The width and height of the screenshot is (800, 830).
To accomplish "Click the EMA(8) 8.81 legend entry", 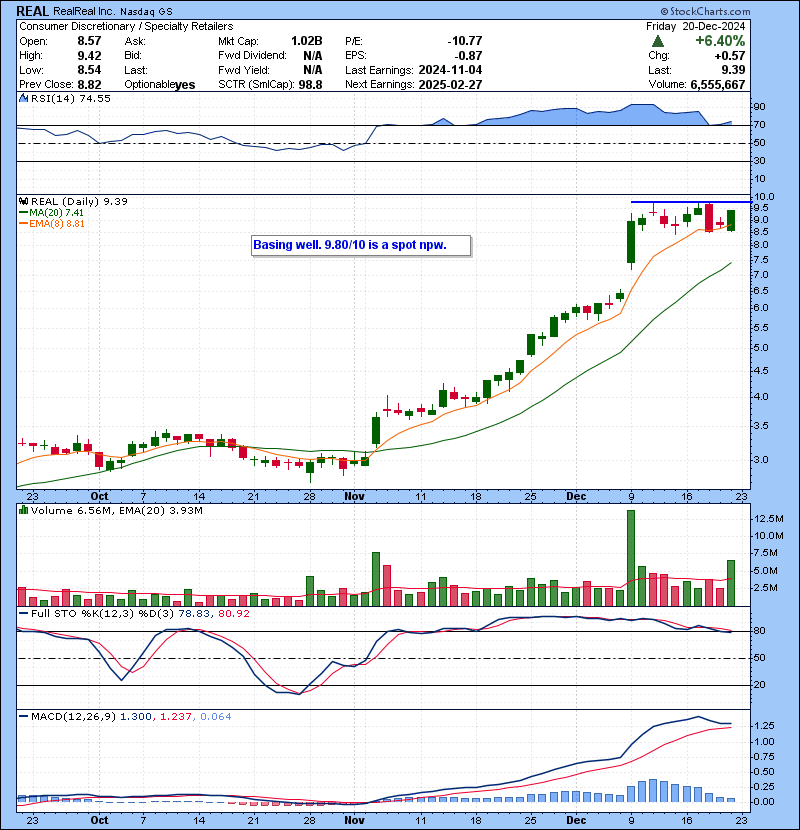I will 52,223.
